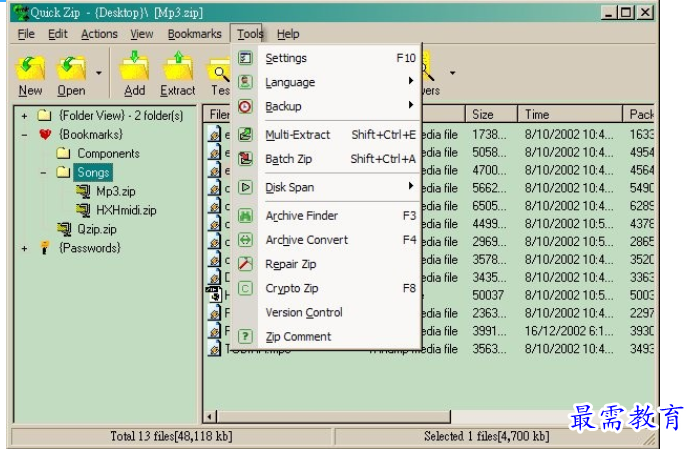The height and width of the screenshot is (449, 692).
Task: Open the Bookmarks menu
Action: point(195,34)
